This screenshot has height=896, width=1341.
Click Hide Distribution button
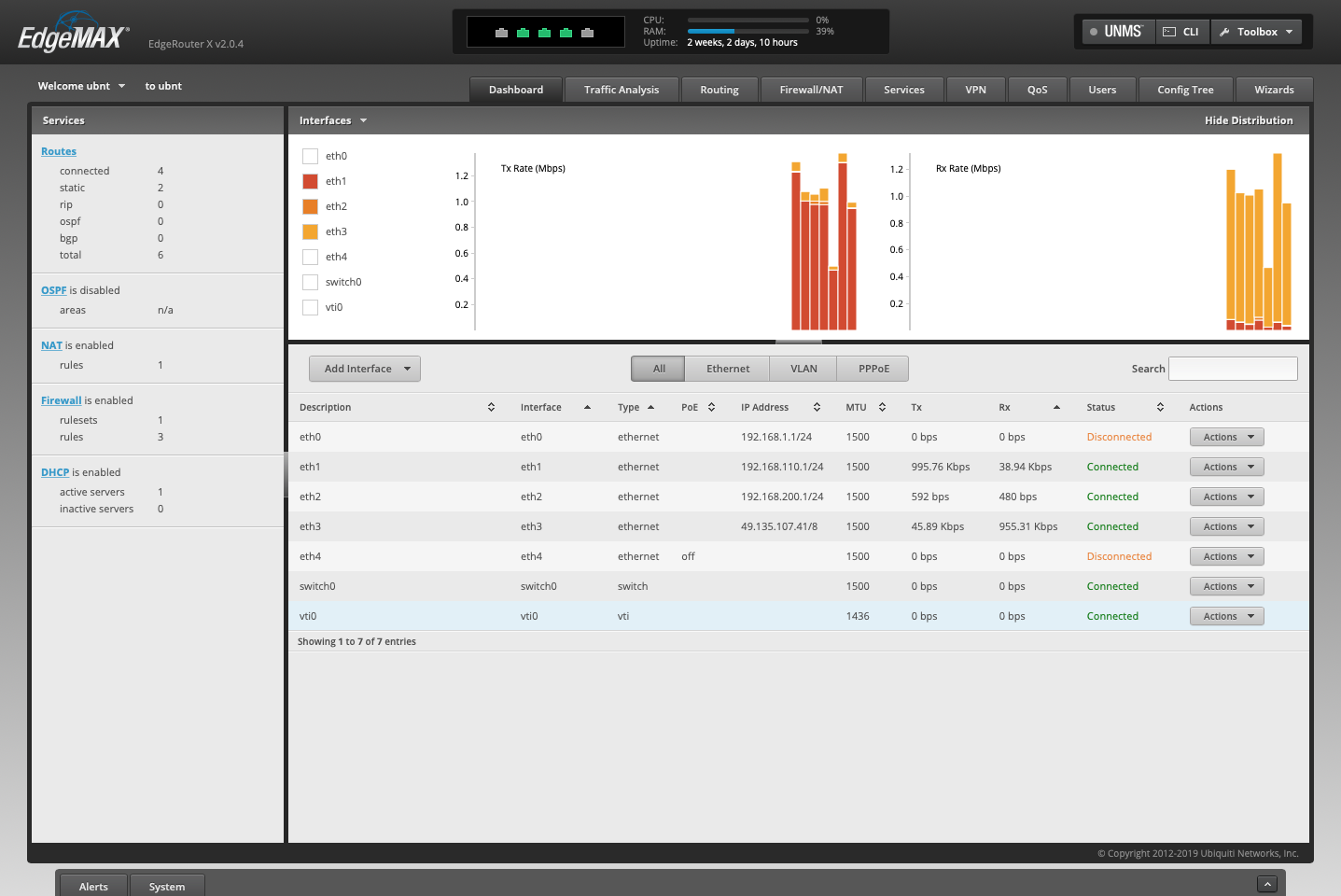[1248, 120]
